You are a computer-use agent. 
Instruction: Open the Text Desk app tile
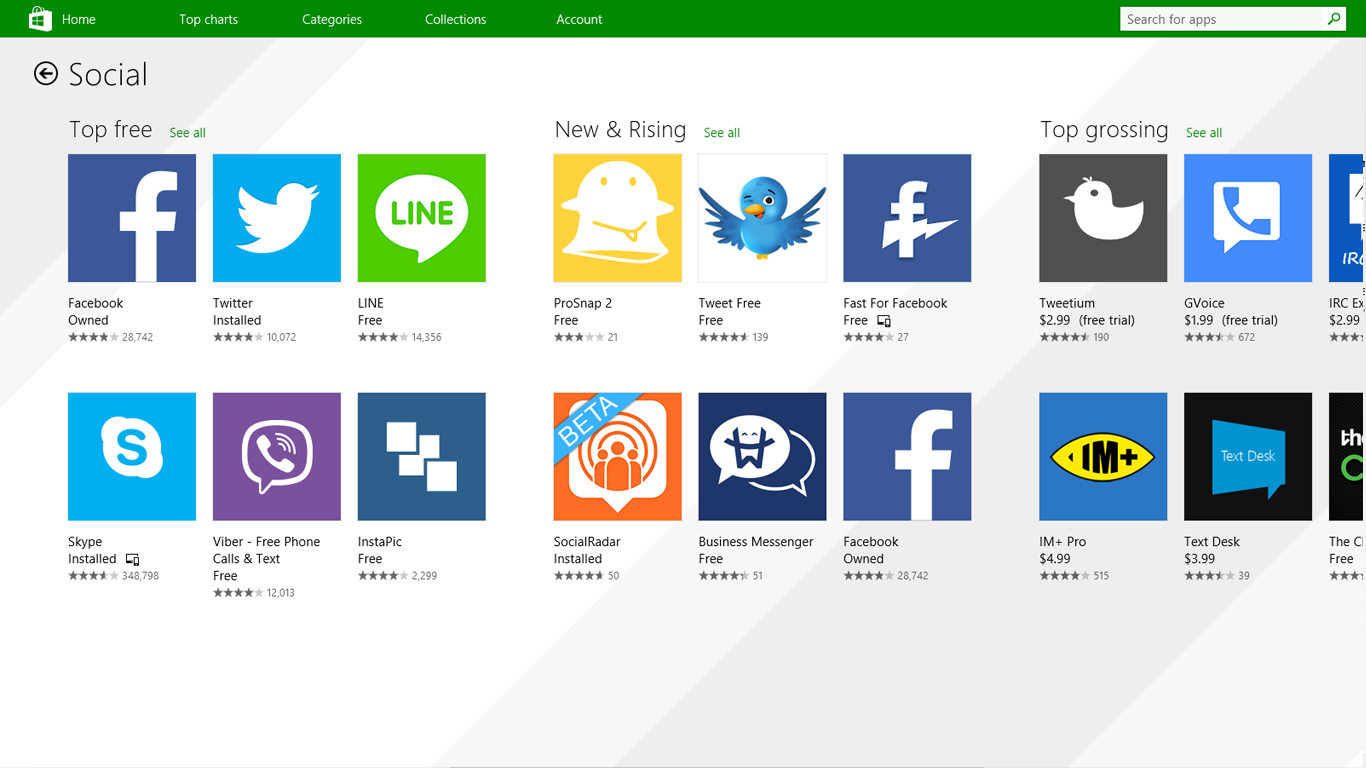[1248, 456]
